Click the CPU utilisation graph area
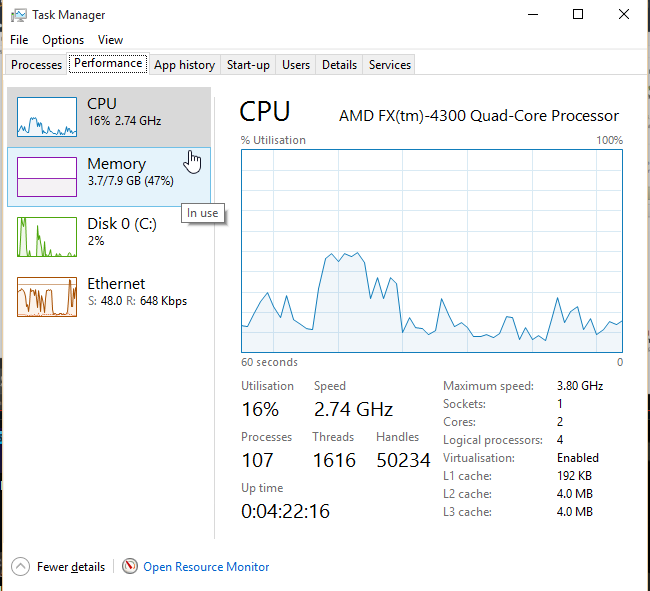 pyautogui.click(x=432, y=251)
